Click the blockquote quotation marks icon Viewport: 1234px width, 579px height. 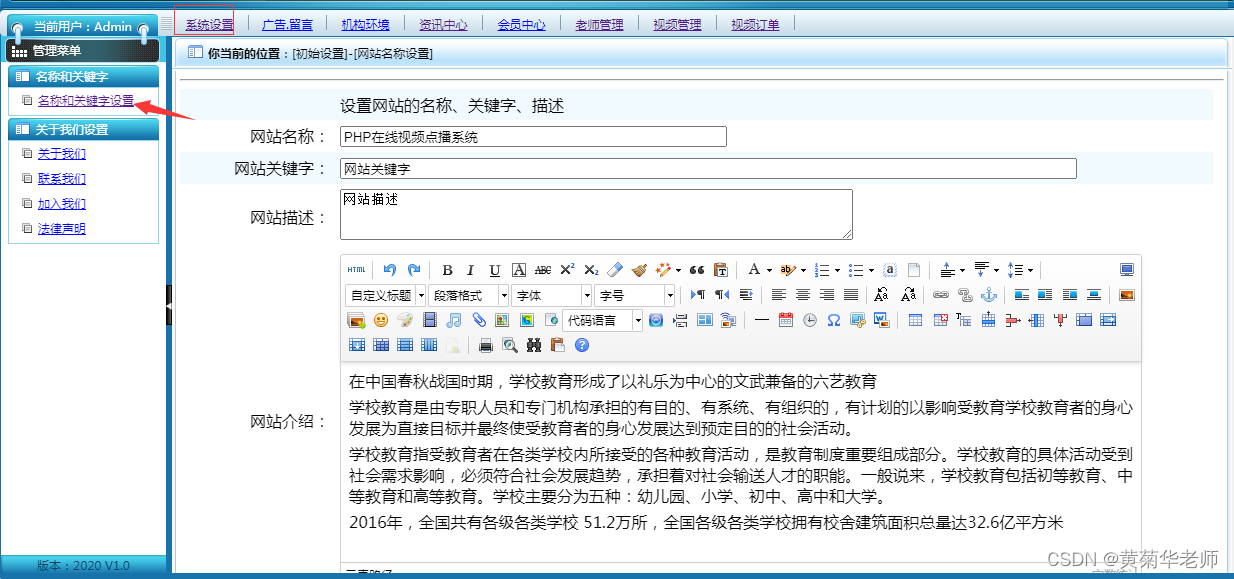point(697,270)
